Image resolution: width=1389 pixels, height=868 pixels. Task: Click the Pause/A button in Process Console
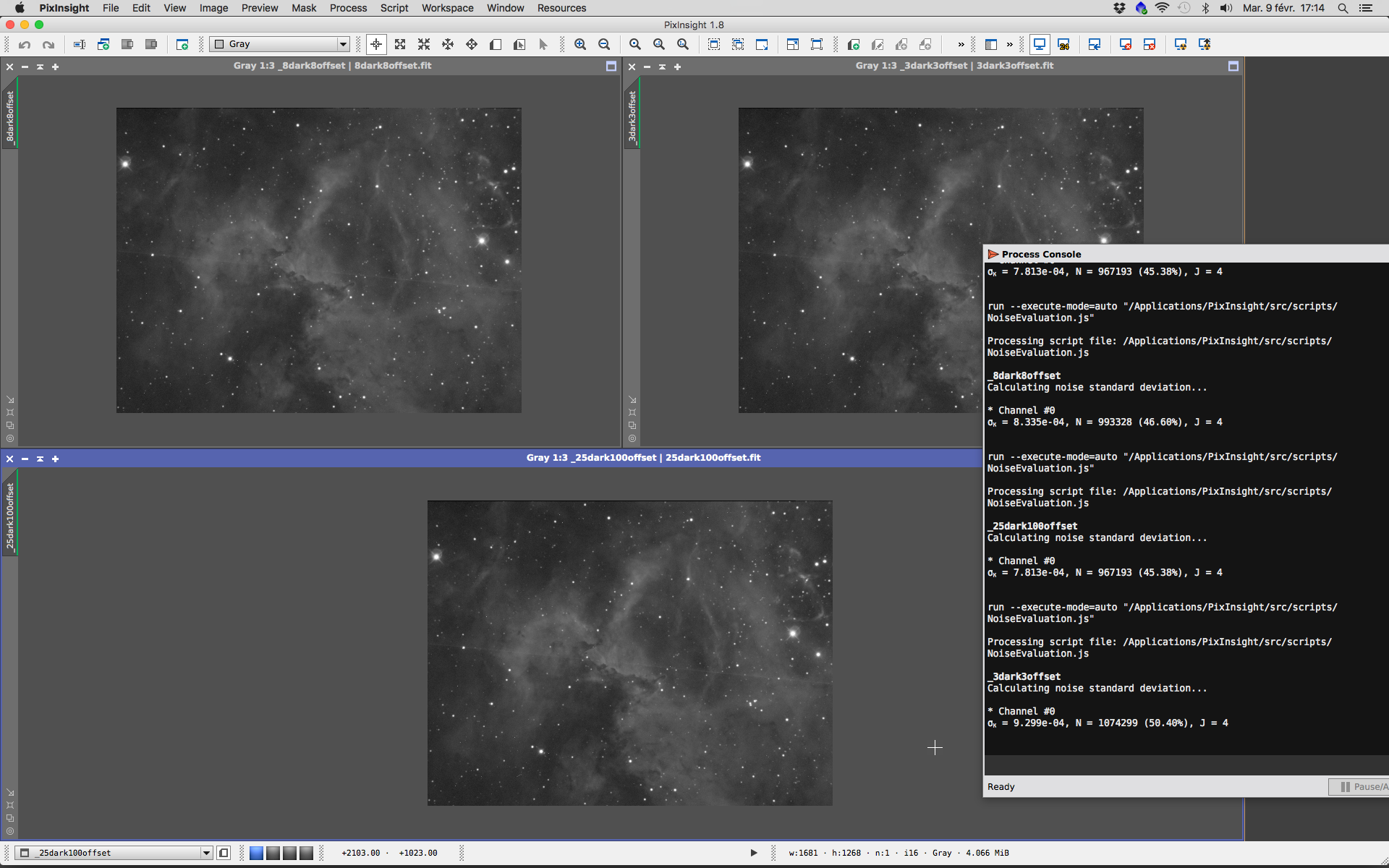coord(1363,786)
